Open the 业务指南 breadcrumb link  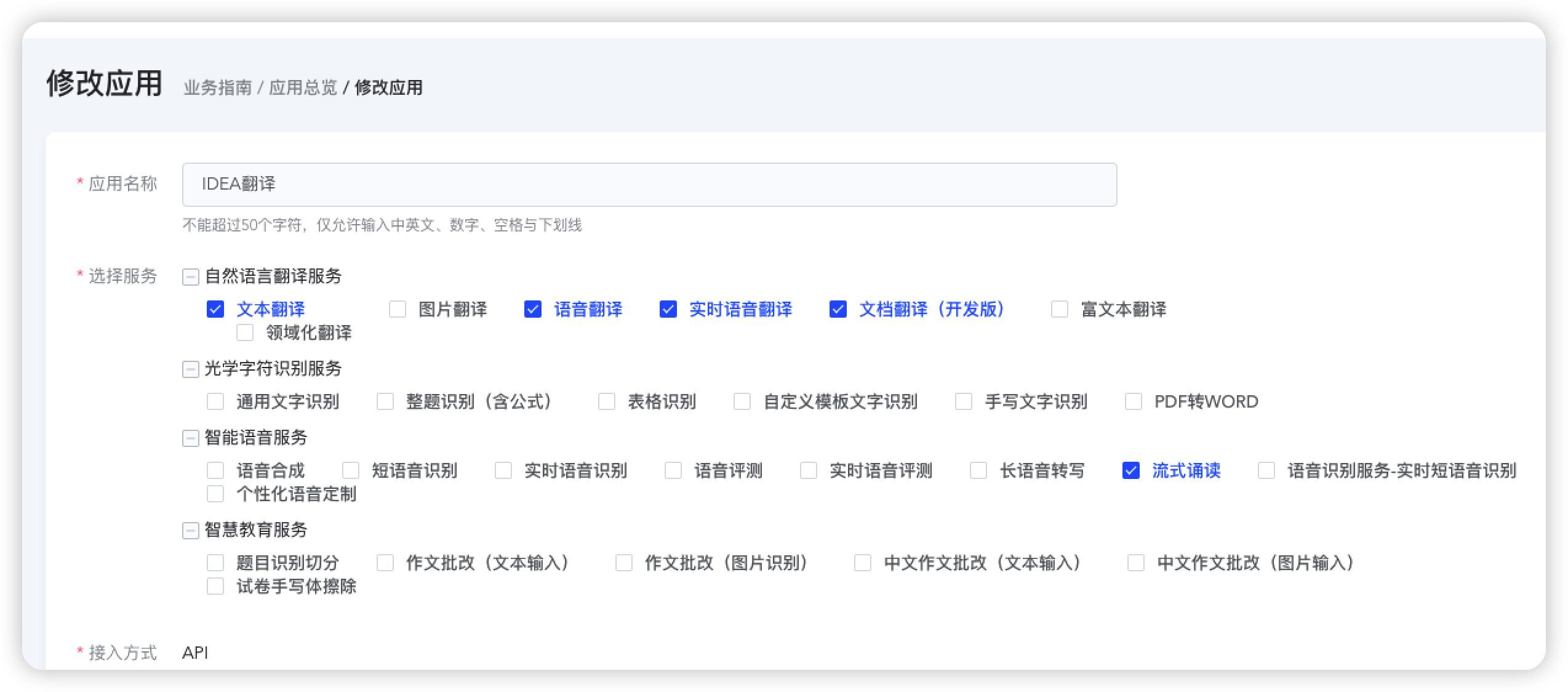(x=217, y=88)
